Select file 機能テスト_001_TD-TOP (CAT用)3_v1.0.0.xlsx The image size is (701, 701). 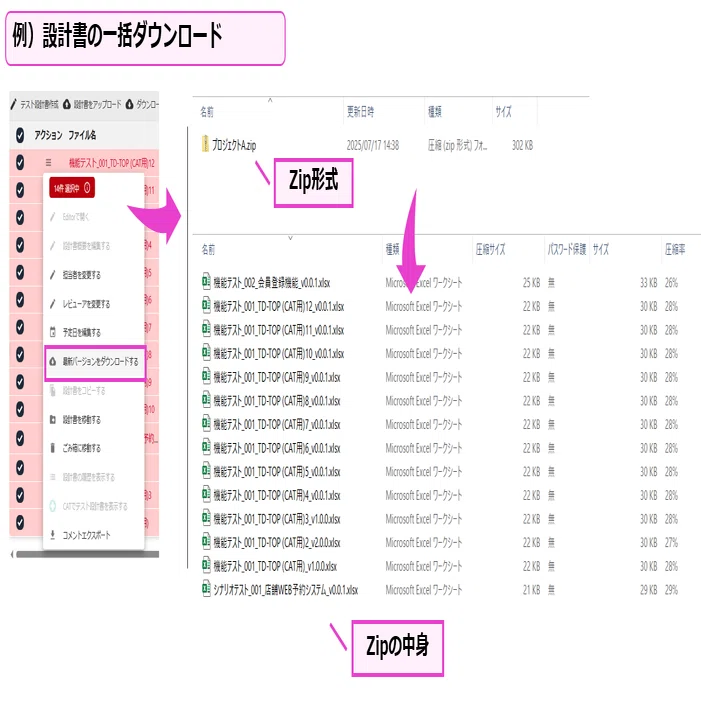tap(276, 519)
